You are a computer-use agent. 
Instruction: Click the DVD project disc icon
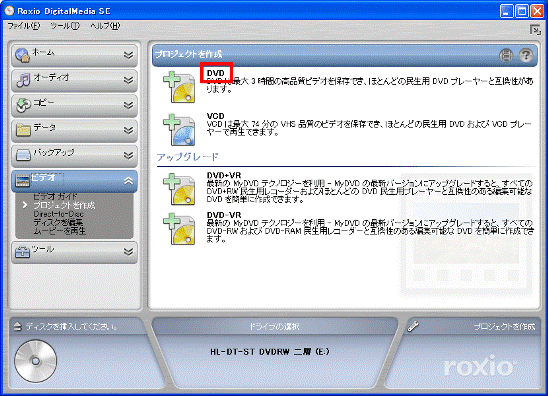coord(179,87)
